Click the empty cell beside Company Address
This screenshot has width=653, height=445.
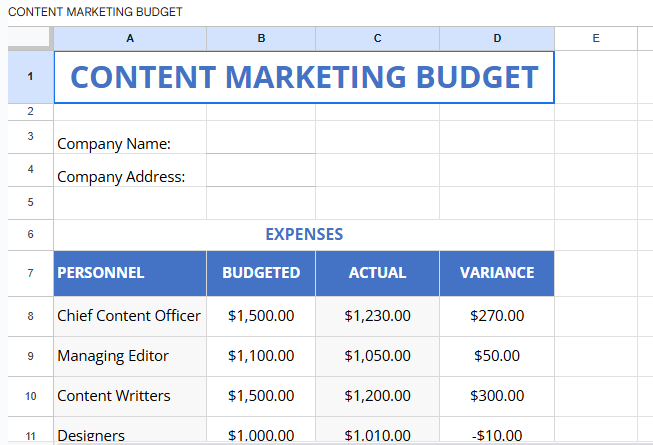[261, 176]
